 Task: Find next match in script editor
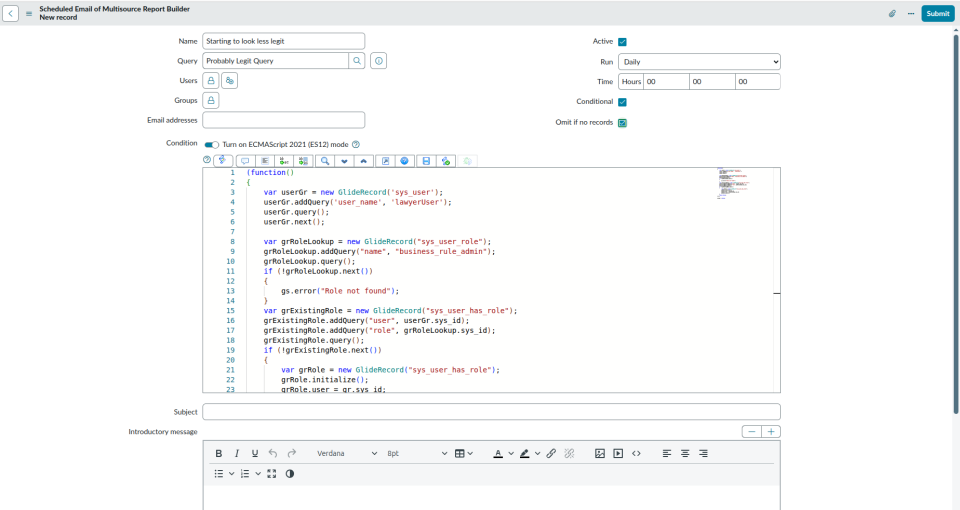coord(344,160)
